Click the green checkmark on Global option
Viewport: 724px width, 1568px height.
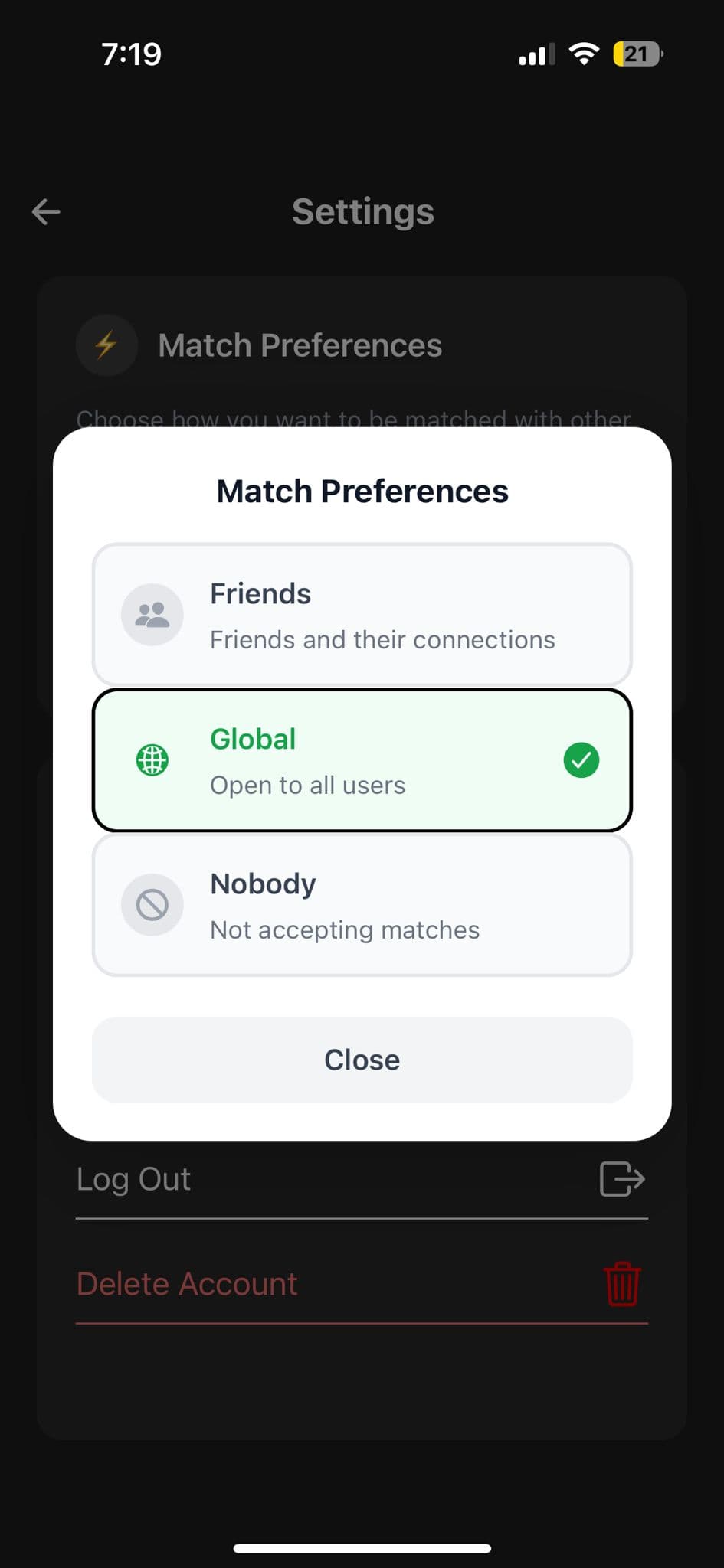pyautogui.click(x=581, y=759)
